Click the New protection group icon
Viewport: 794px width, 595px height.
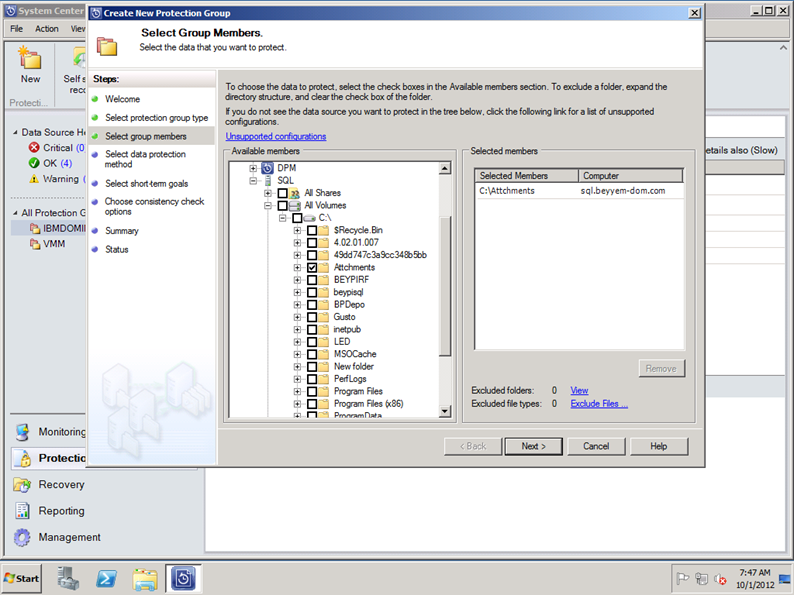[30, 57]
